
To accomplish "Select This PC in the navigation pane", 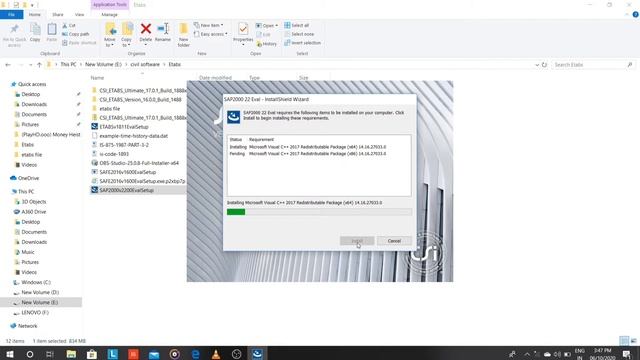I will point(26,192).
